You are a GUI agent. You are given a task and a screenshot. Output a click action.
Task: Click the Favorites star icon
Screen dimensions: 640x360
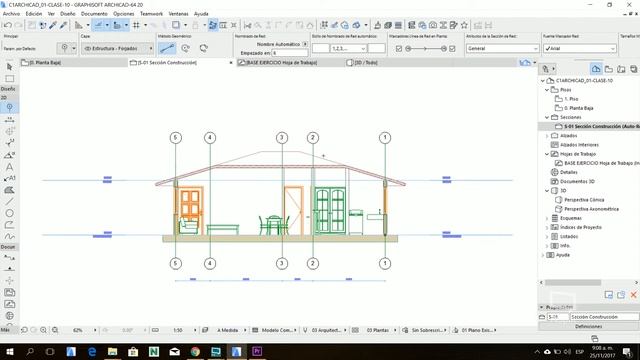click(x=464, y=25)
